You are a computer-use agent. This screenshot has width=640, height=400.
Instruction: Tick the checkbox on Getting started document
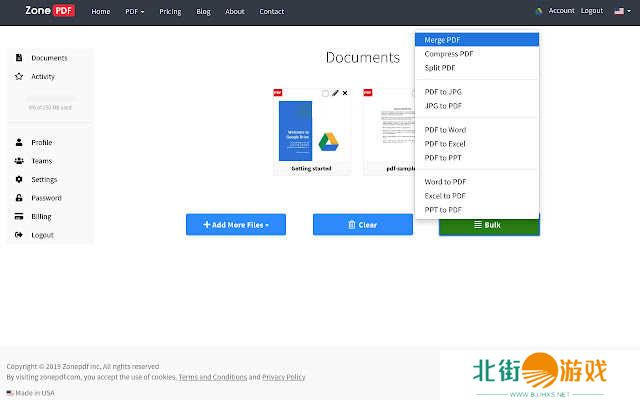[326, 93]
